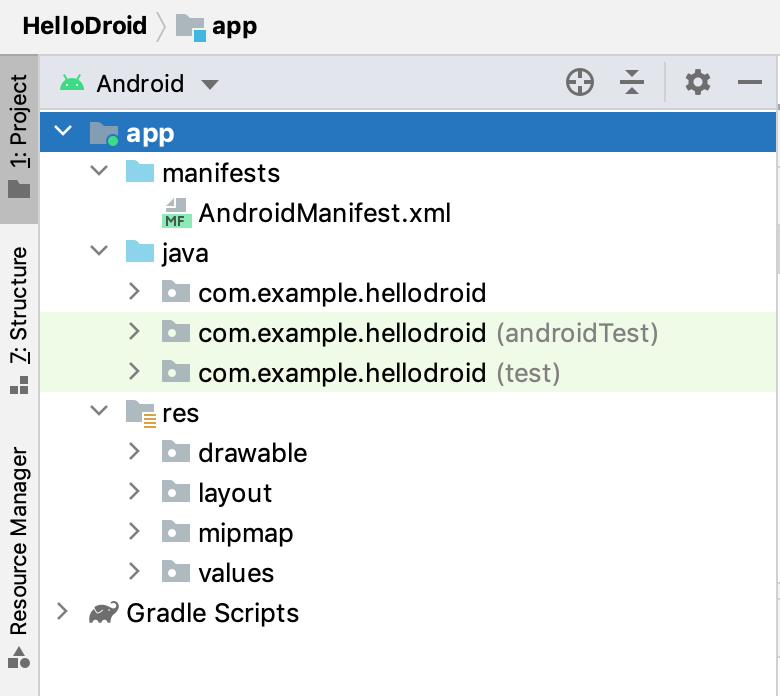Click the Android robot icon in the view selector
780x696 pixels.
click(72, 83)
